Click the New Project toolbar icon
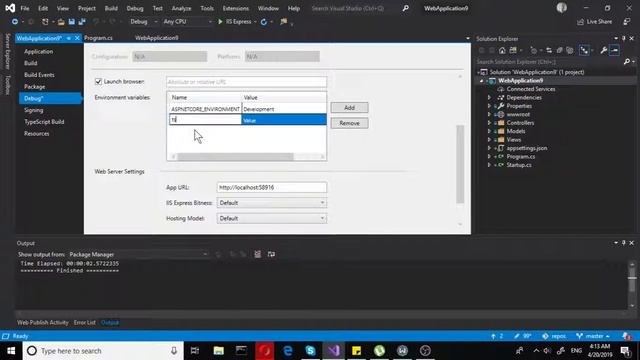Image resolution: width=640 pixels, height=360 pixels. [45, 22]
